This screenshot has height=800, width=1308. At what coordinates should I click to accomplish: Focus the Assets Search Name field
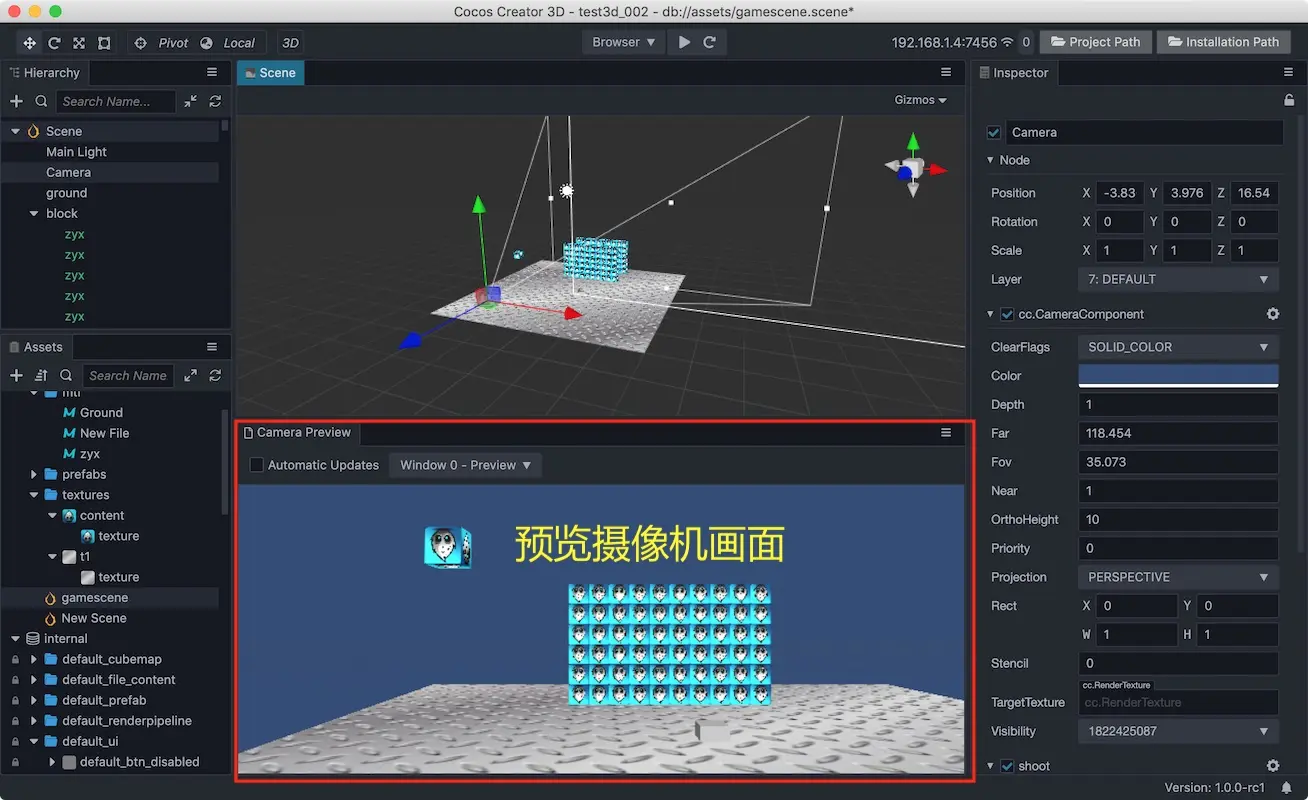tap(127, 375)
